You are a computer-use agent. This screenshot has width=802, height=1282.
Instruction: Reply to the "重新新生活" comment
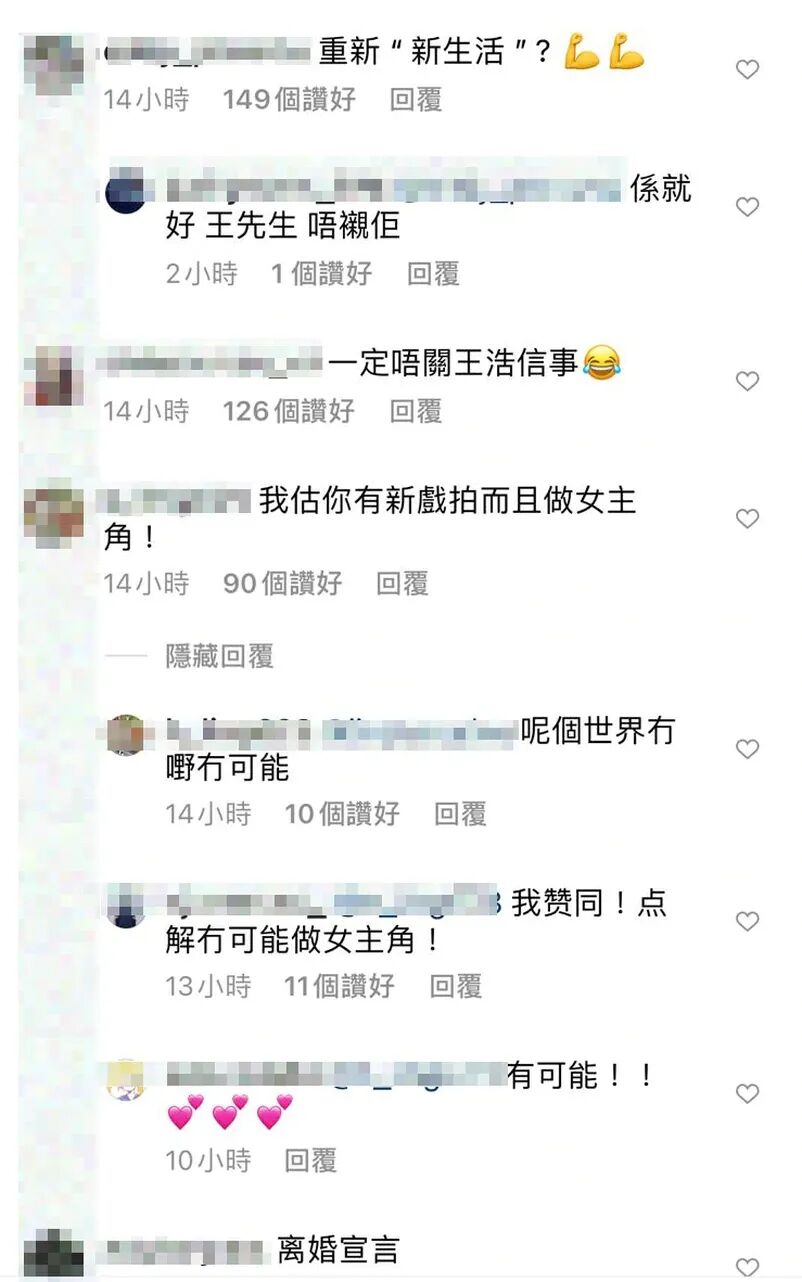click(x=415, y=99)
